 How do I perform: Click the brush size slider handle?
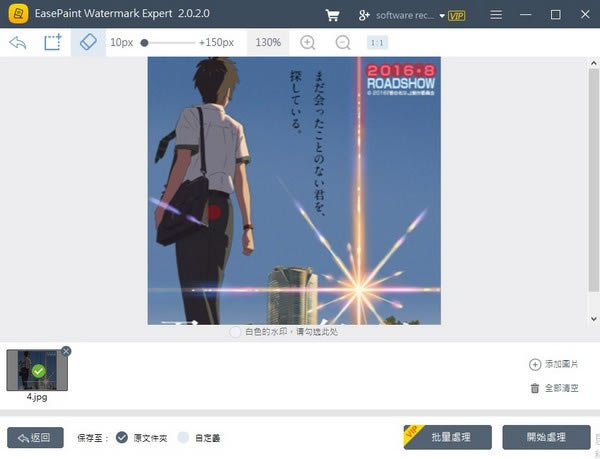coord(145,43)
